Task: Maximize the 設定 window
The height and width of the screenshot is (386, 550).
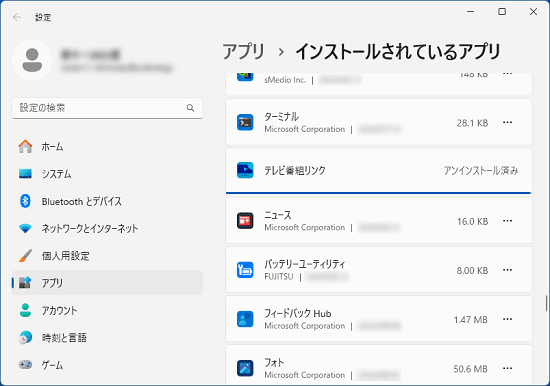Action: coord(502,12)
